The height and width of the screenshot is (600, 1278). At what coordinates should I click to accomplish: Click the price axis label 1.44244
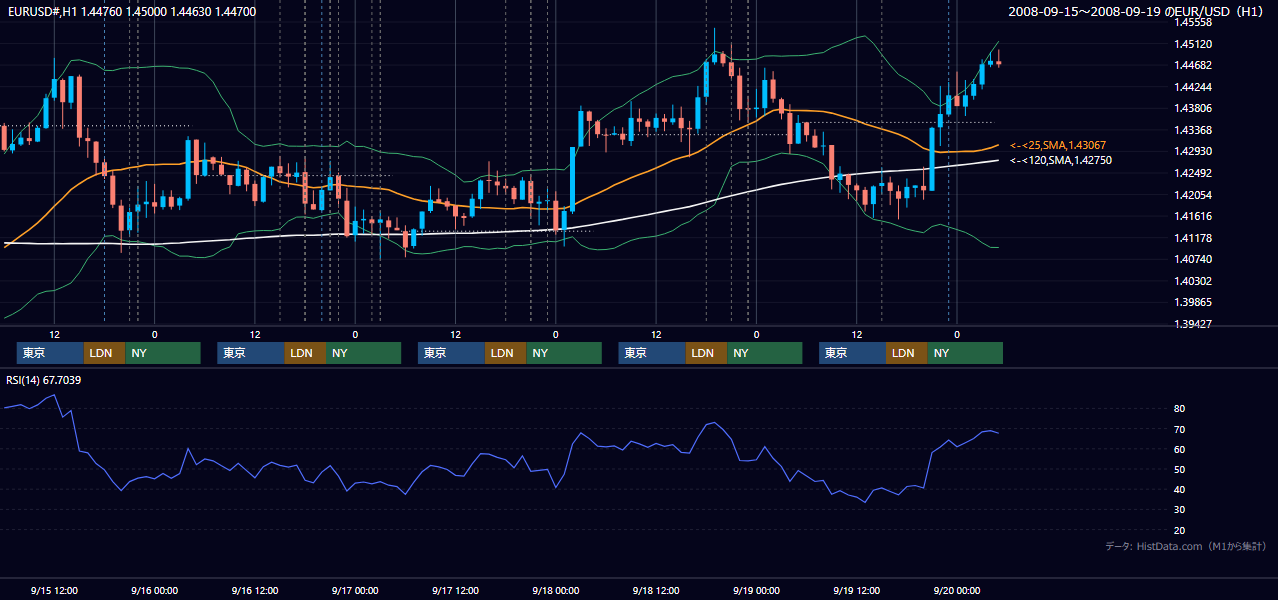coord(1192,87)
